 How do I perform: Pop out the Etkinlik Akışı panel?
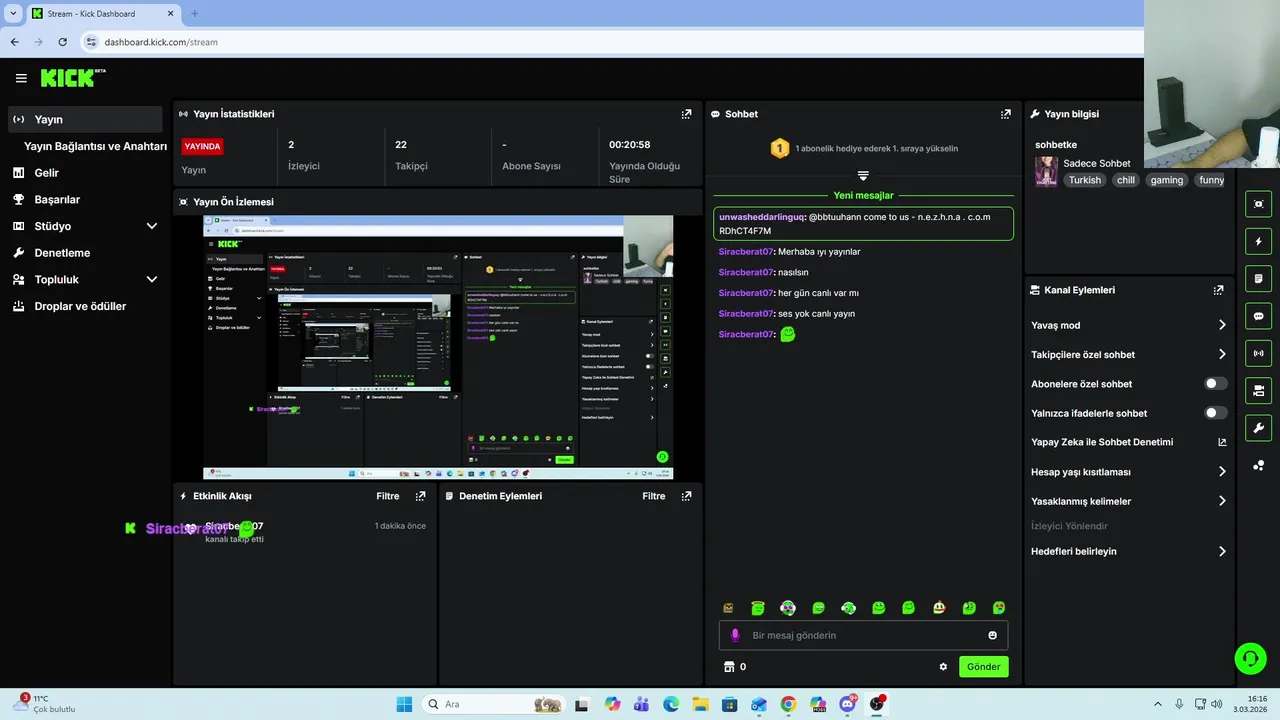click(x=420, y=496)
